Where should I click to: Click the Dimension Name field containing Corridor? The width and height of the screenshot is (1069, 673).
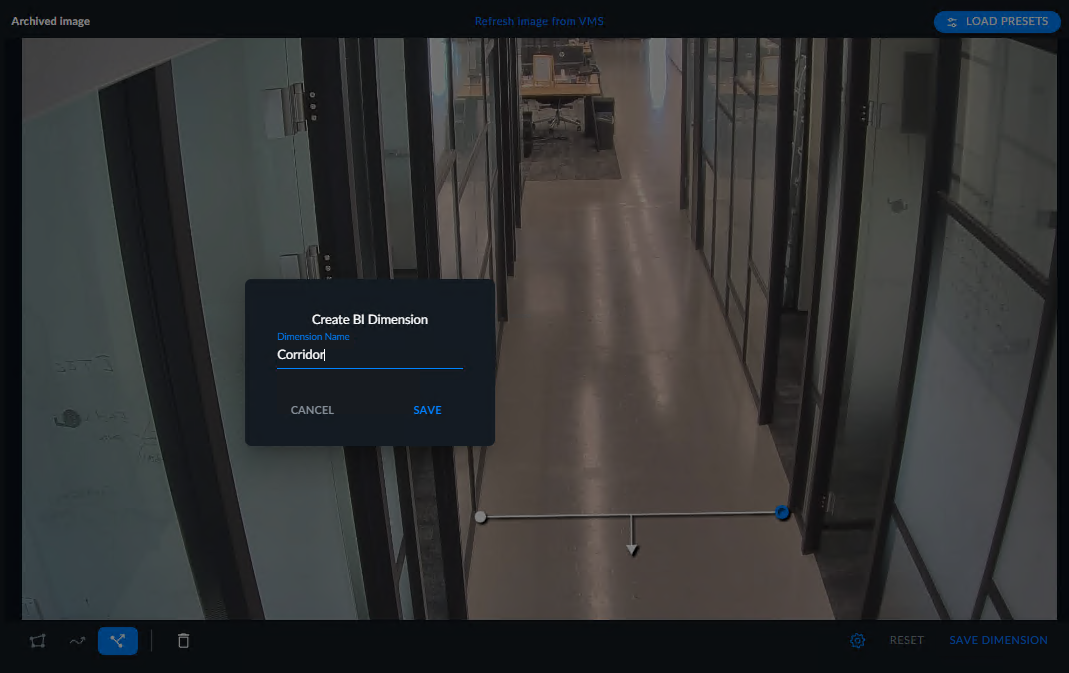[x=370, y=355]
